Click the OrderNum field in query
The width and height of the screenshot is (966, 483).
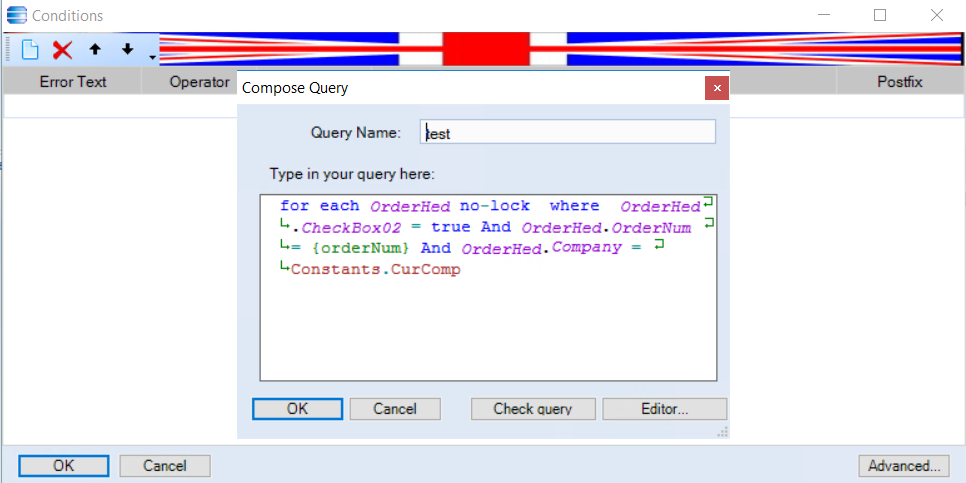pos(651,228)
